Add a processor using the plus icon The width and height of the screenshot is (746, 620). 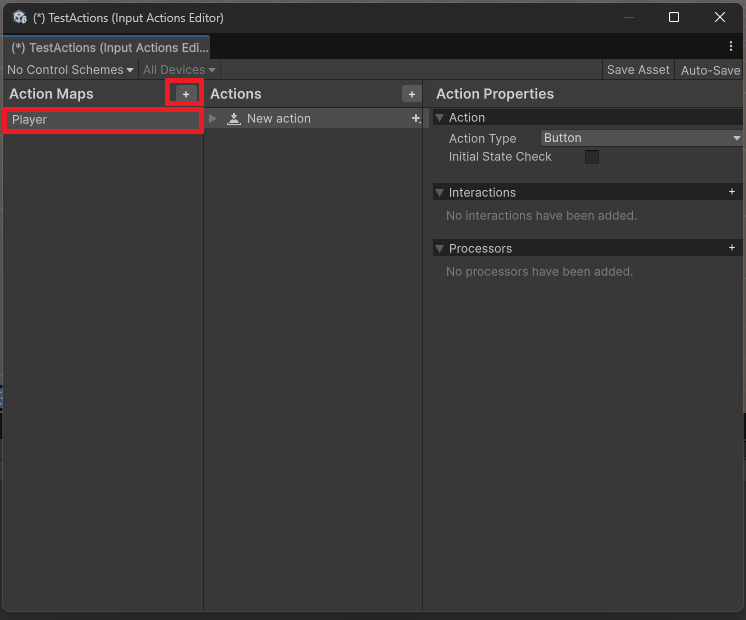731,248
